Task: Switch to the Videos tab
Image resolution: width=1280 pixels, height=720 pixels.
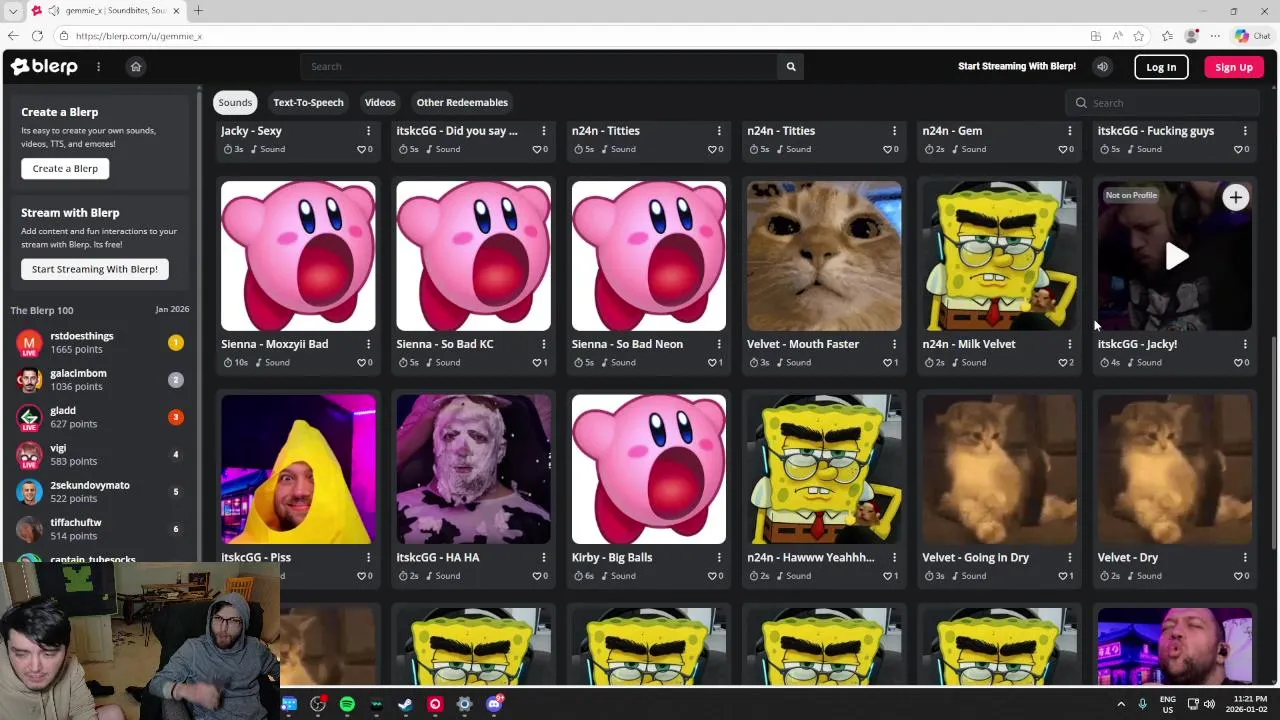Action: [x=380, y=102]
